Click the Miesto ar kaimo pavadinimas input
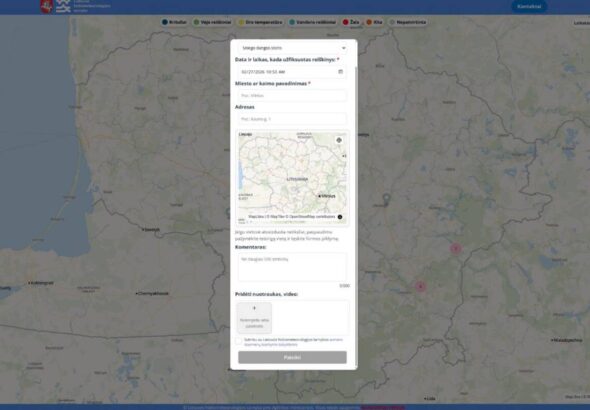Viewport: 590px width, 410px height. tap(292, 96)
